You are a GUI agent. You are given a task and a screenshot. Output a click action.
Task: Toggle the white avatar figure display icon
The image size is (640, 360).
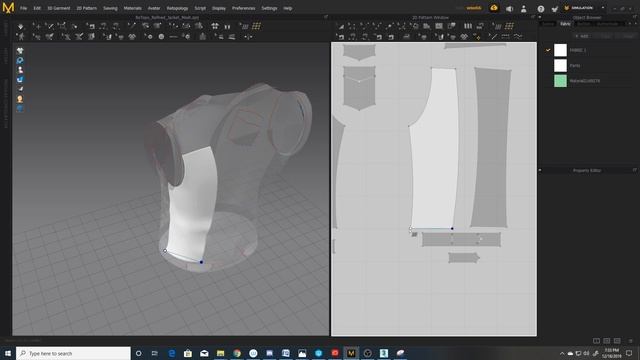pos(20,70)
